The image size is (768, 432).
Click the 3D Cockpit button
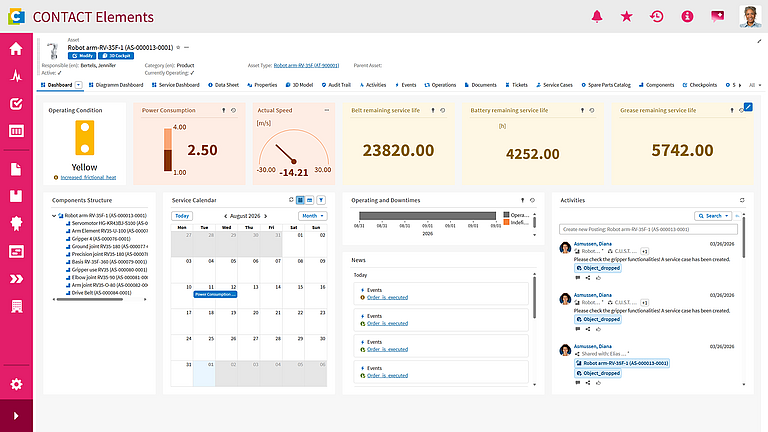coord(116,56)
